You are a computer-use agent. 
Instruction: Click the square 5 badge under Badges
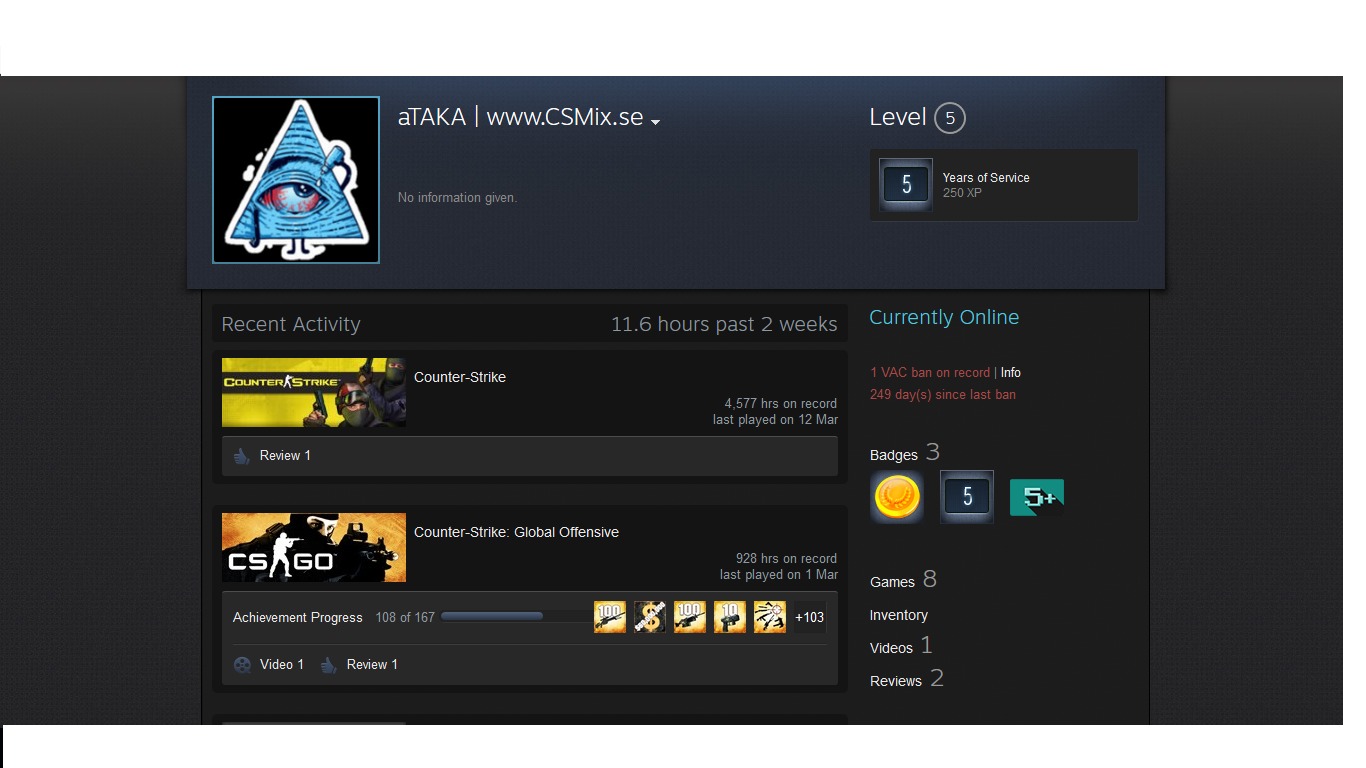967,497
